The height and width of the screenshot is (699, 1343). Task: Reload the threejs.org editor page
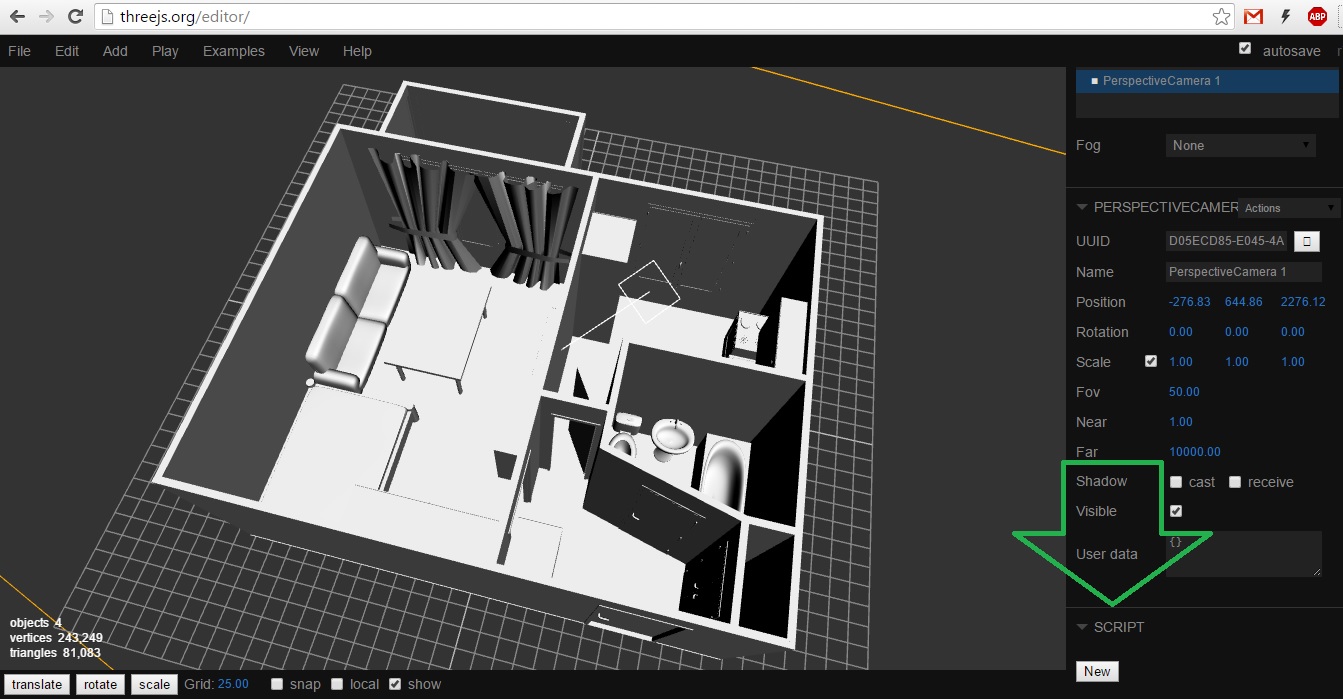pos(75,16)
